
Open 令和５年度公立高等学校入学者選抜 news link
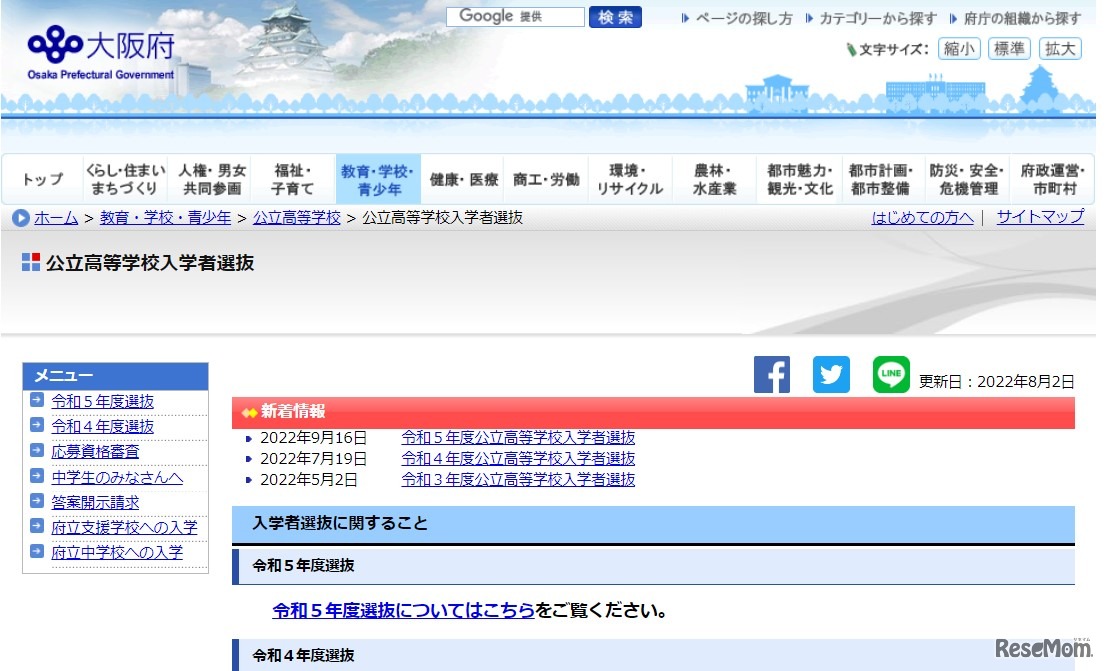(518, 437)
